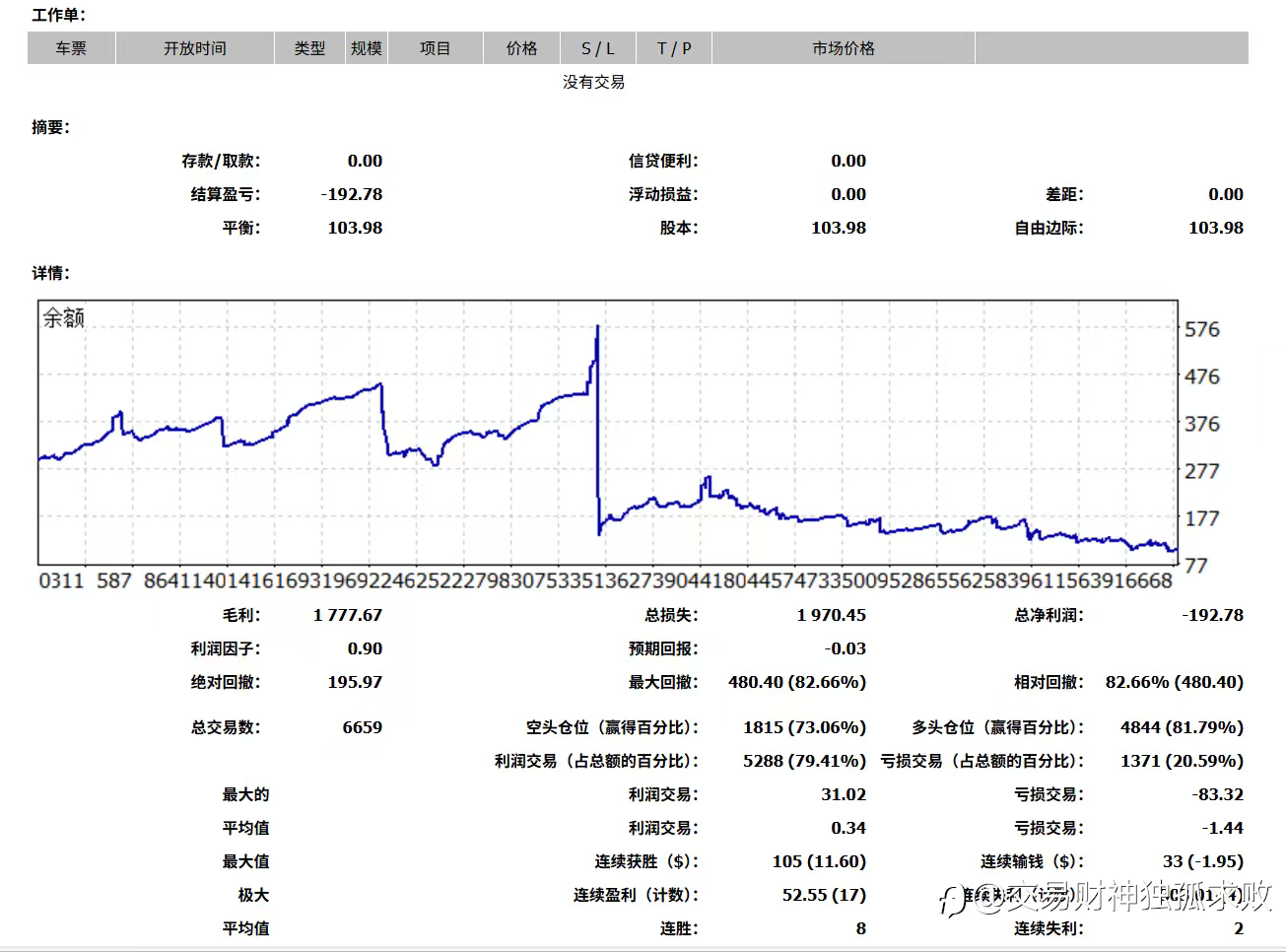Viewport: 1286px width, 952px height.
Task: Click the 没有交易 empty-table message
Action: [x=594, y=82]
